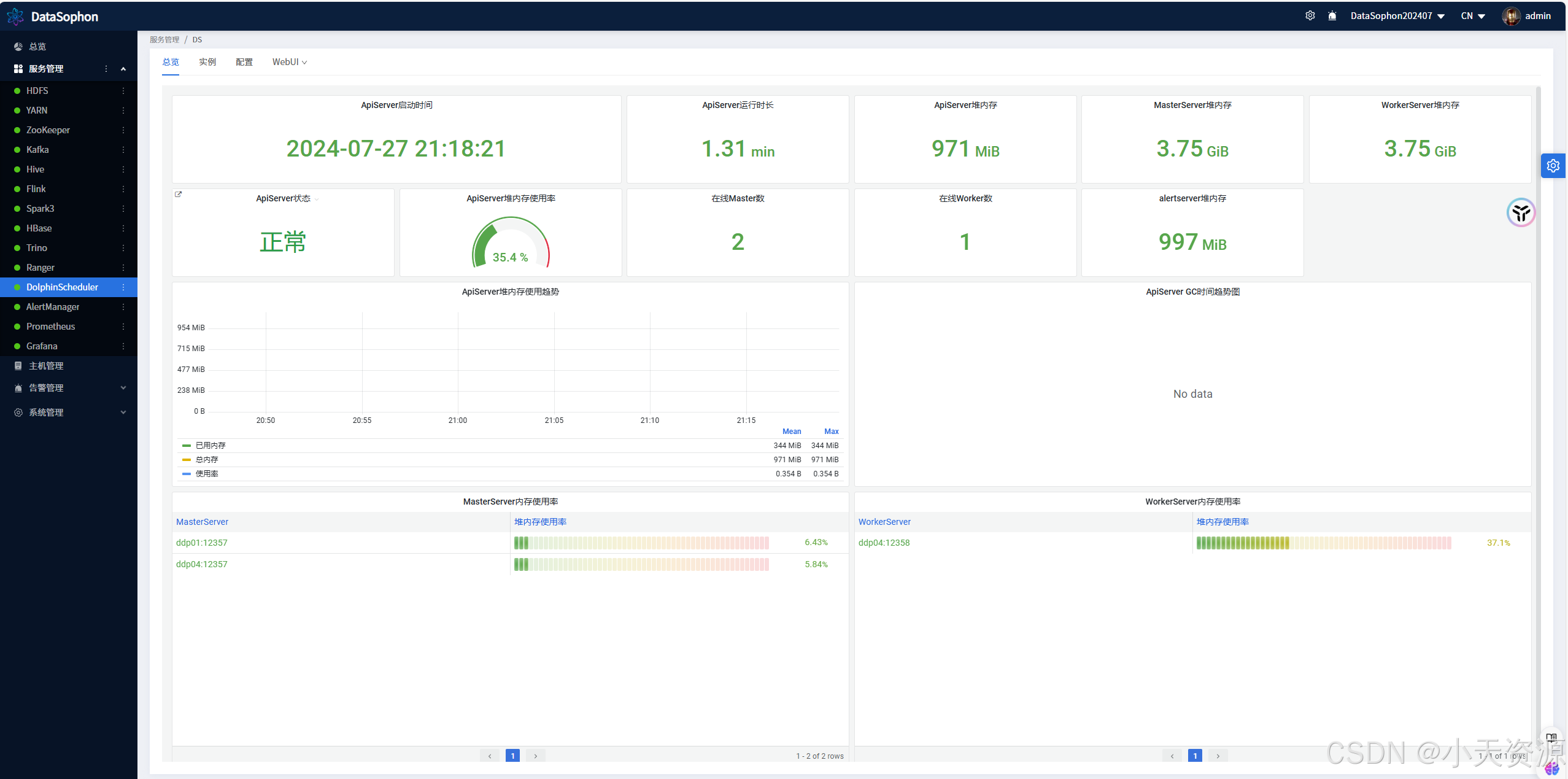Click the 总览 sidebar icon

(x=18, y=47)
